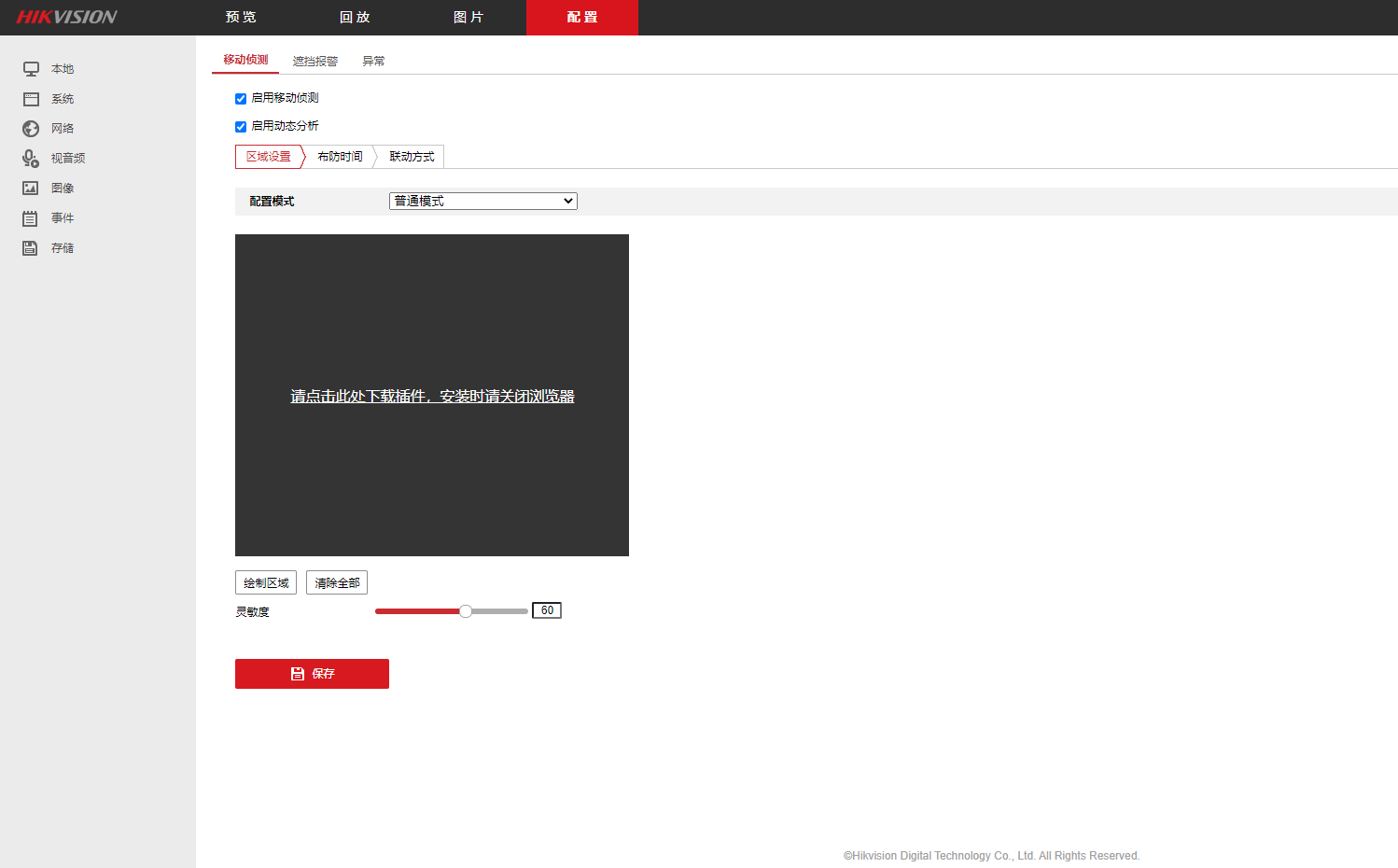The height and width of the screenshot is (868, 1398).
Task: Click the 灵敏度 slider handle
Action: click(466, 611)
